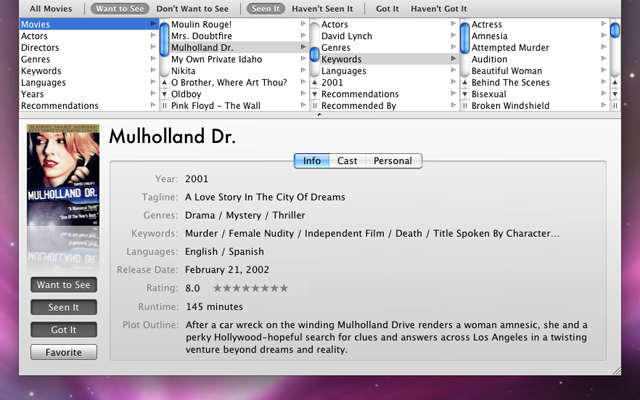This screenshot has height=400, width=640.
Task: Open the Personal tab
Action: tap(393, 160)
